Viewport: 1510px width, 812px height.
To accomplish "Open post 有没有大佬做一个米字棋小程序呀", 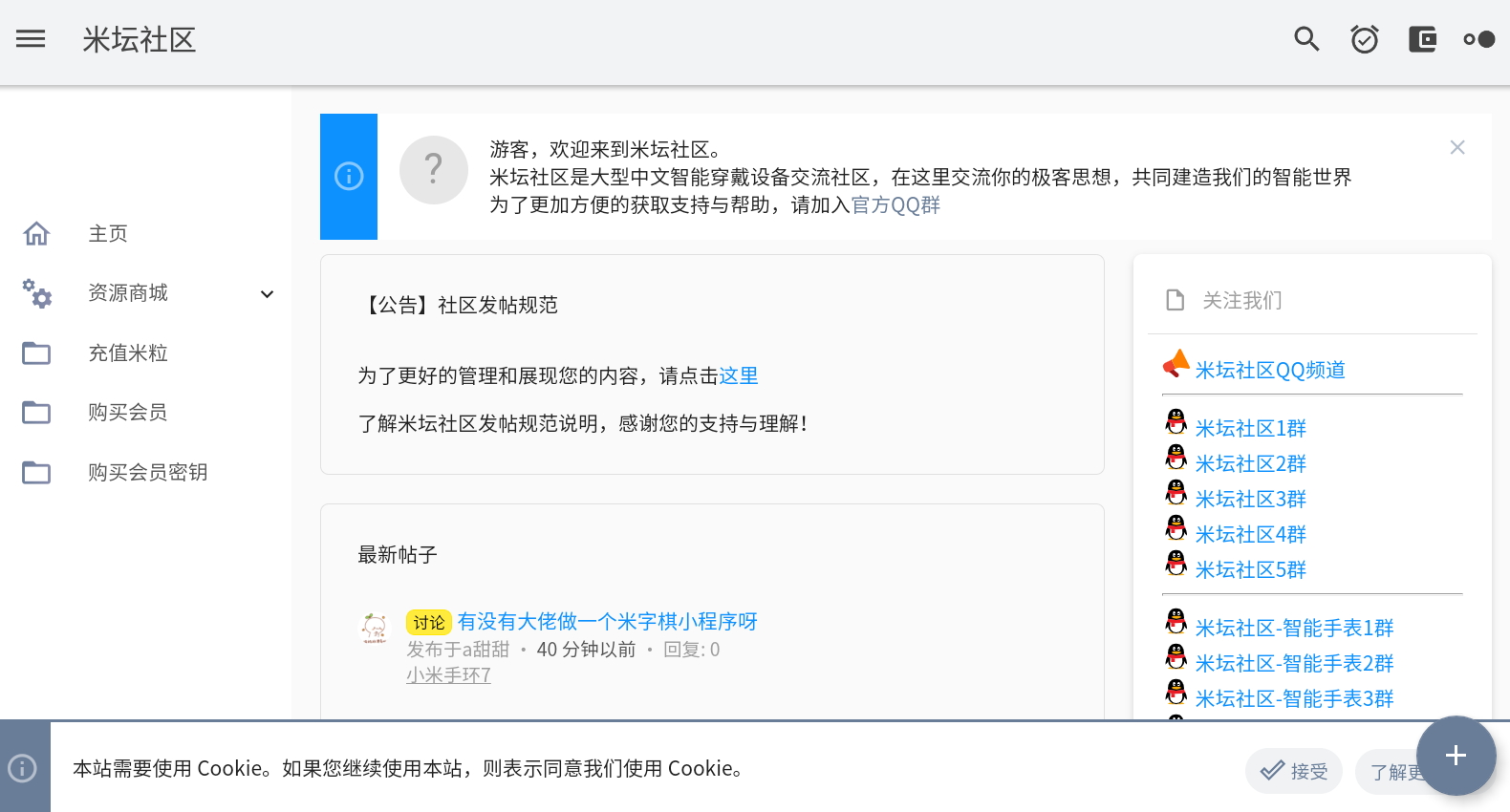I will [x=608, y=622].
